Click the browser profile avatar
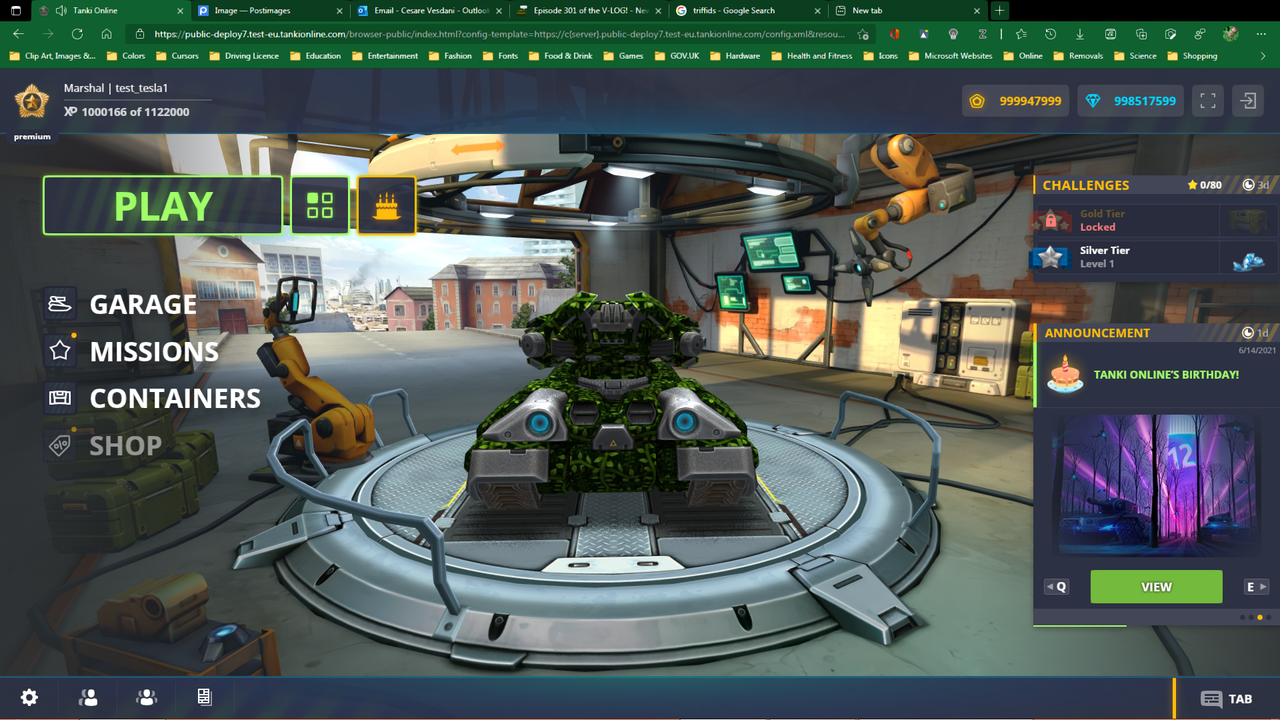 tap(1231, 34)
